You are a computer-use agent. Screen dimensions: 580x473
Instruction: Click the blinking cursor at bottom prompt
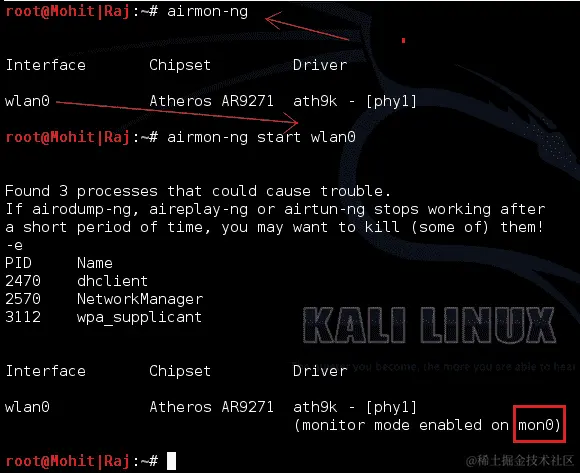(x=171, y=461)
